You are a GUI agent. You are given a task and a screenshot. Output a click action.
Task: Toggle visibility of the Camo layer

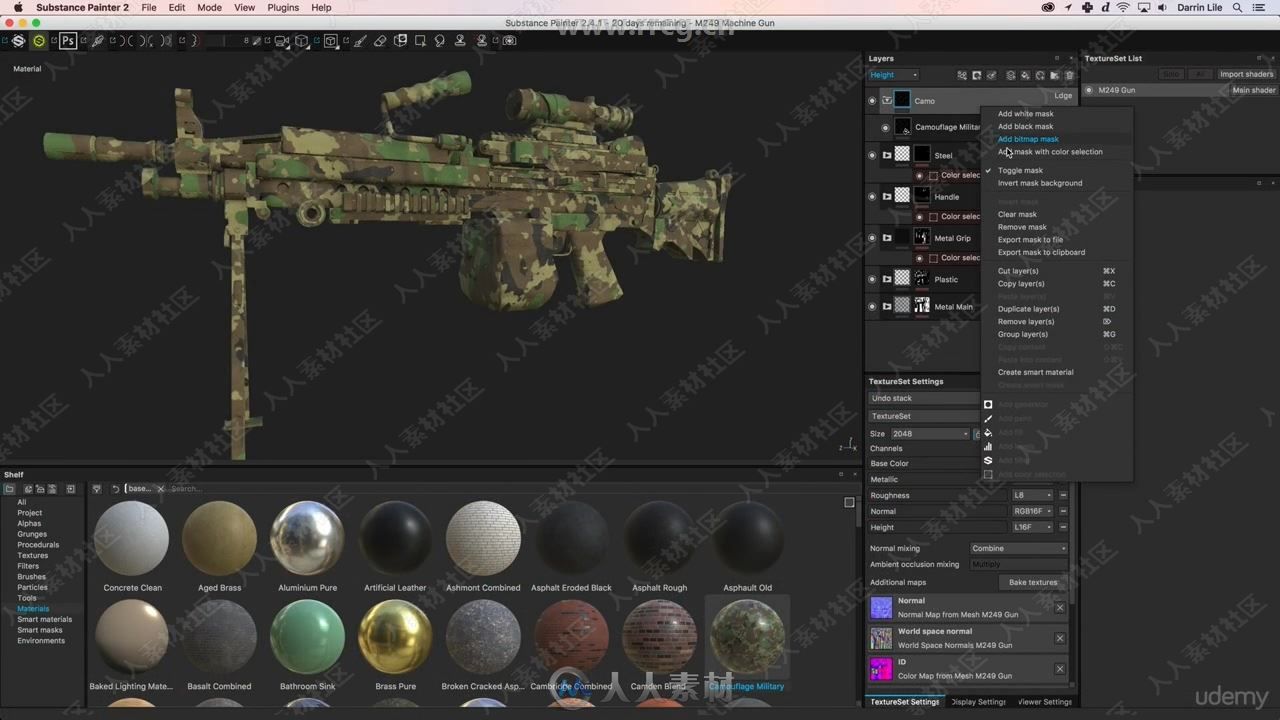[872, 100]
